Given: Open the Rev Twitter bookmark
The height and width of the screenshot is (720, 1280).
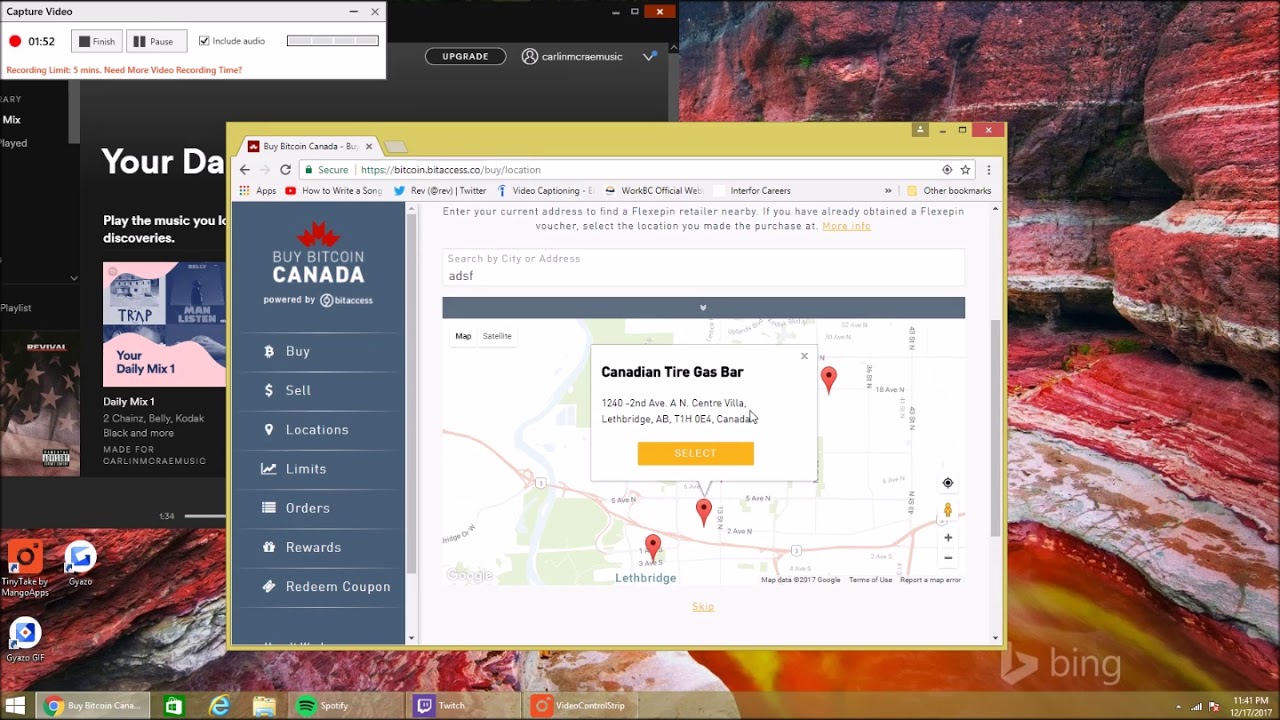Looking at the screenshot, I should click(x=440, y=191).
